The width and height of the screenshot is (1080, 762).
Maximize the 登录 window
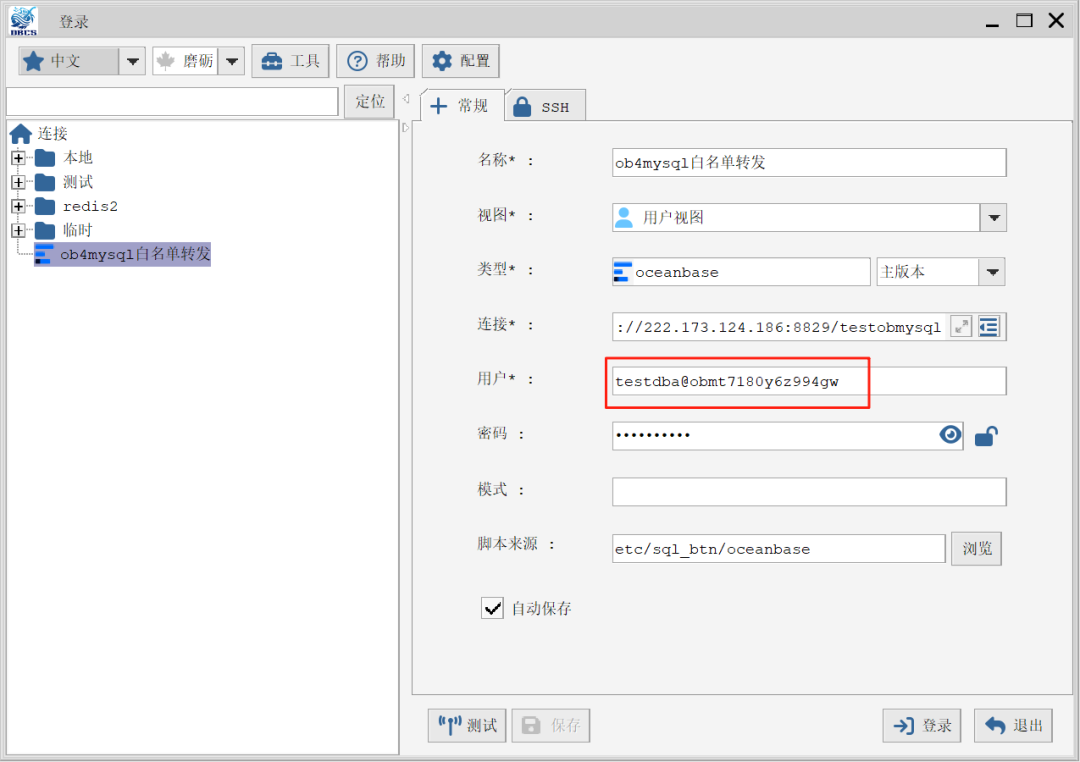click(x=1024, y=21)
